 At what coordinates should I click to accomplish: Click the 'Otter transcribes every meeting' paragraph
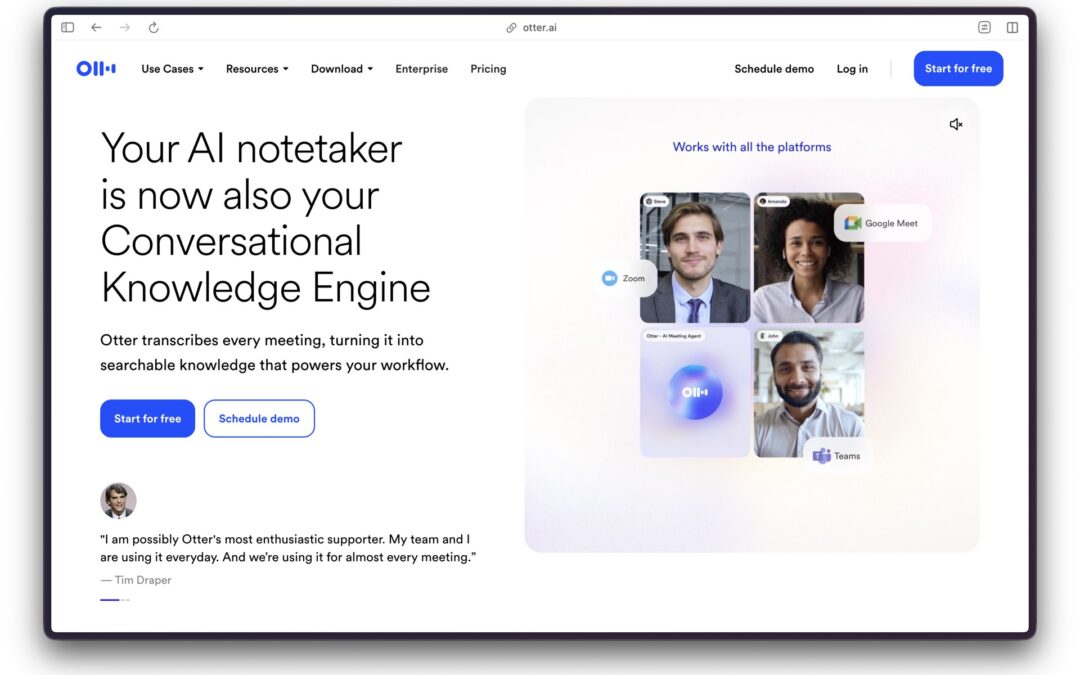[x=274, y=353]
